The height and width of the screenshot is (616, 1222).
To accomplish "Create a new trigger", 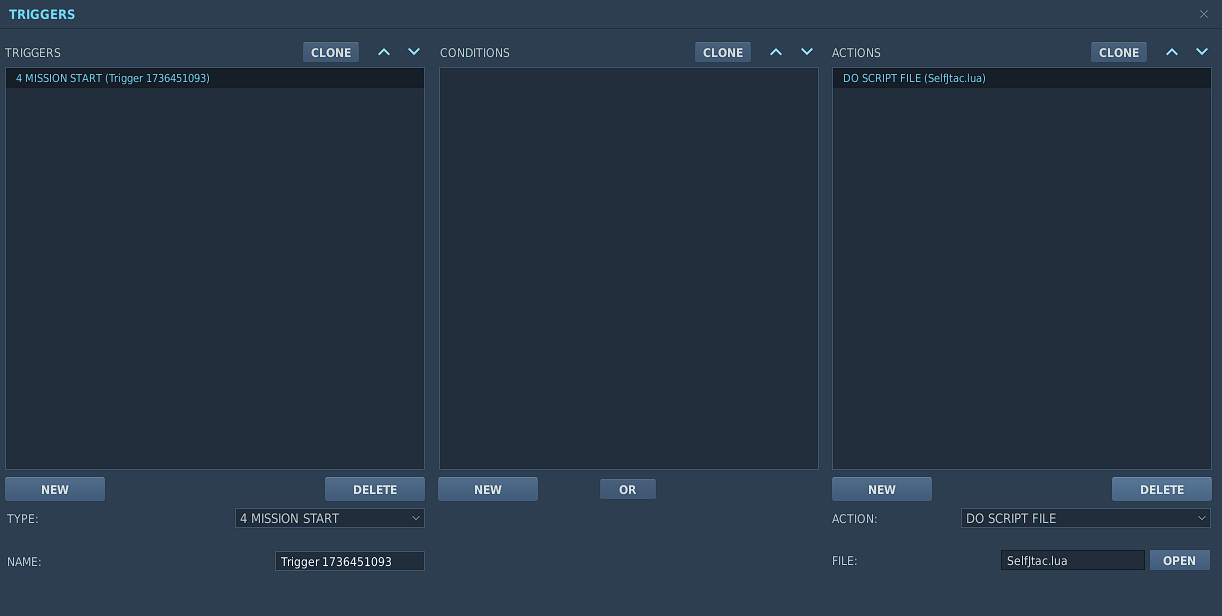I will click(x=55, y=489).
